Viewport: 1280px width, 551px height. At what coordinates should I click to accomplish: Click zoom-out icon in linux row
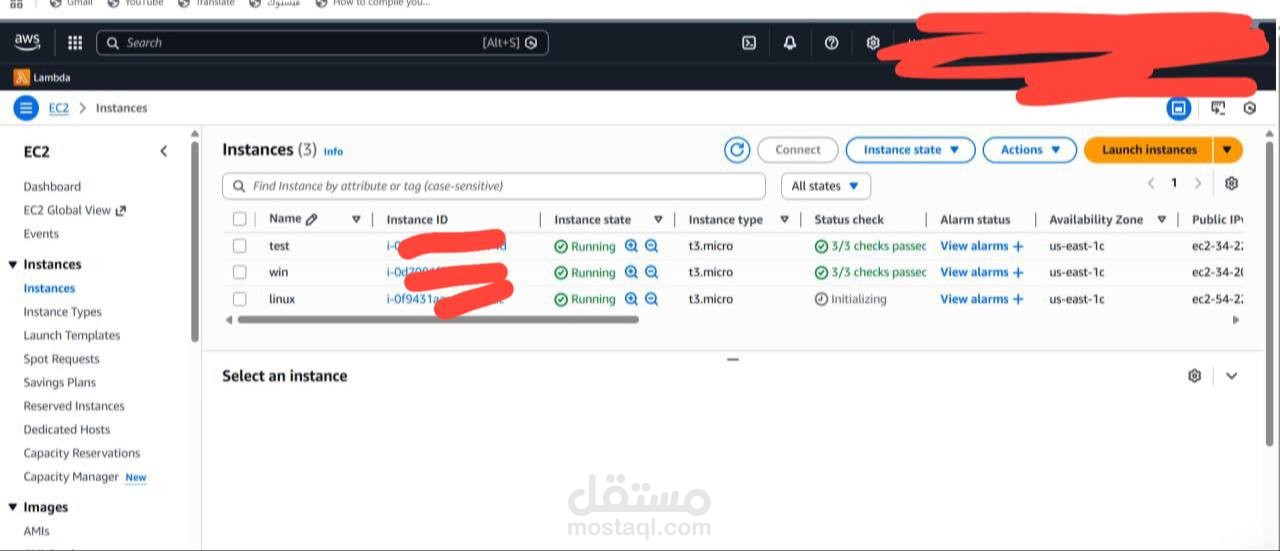651,299
